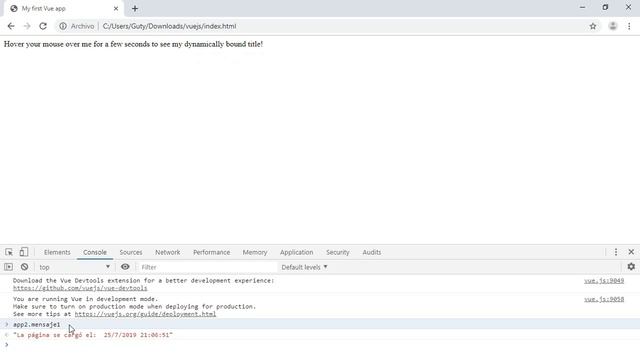640x360 pixels.
Task: Clear the console
Action: coord(24,267)
